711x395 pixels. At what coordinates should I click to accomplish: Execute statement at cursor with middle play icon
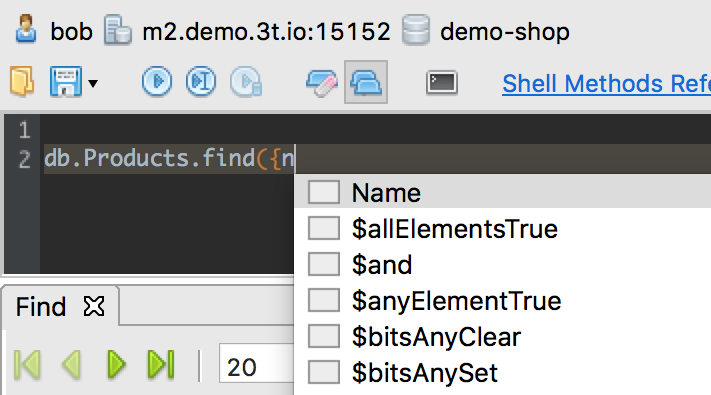pos(201,82)
